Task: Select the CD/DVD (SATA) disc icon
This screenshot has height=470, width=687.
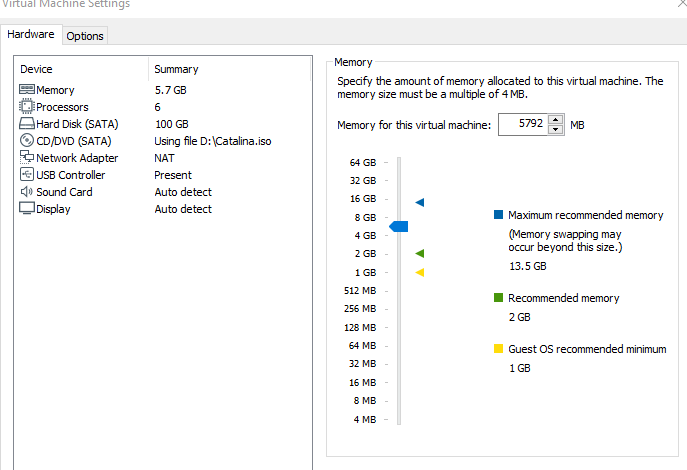Action: 27,141
